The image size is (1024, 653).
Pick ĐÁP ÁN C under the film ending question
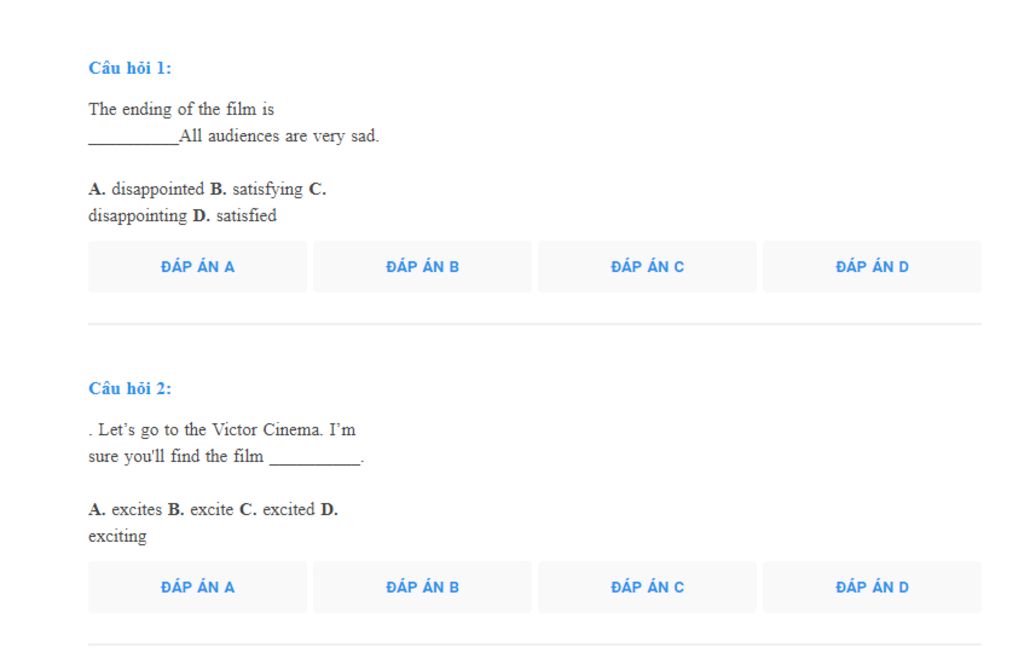[x=647, y=266]
